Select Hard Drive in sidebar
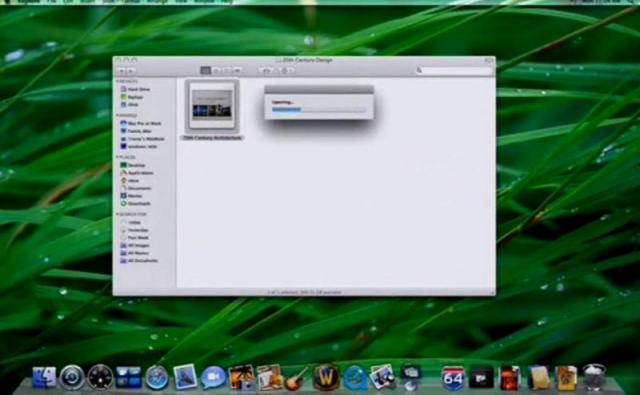640x395 pixels. click(x=136, y=89)
